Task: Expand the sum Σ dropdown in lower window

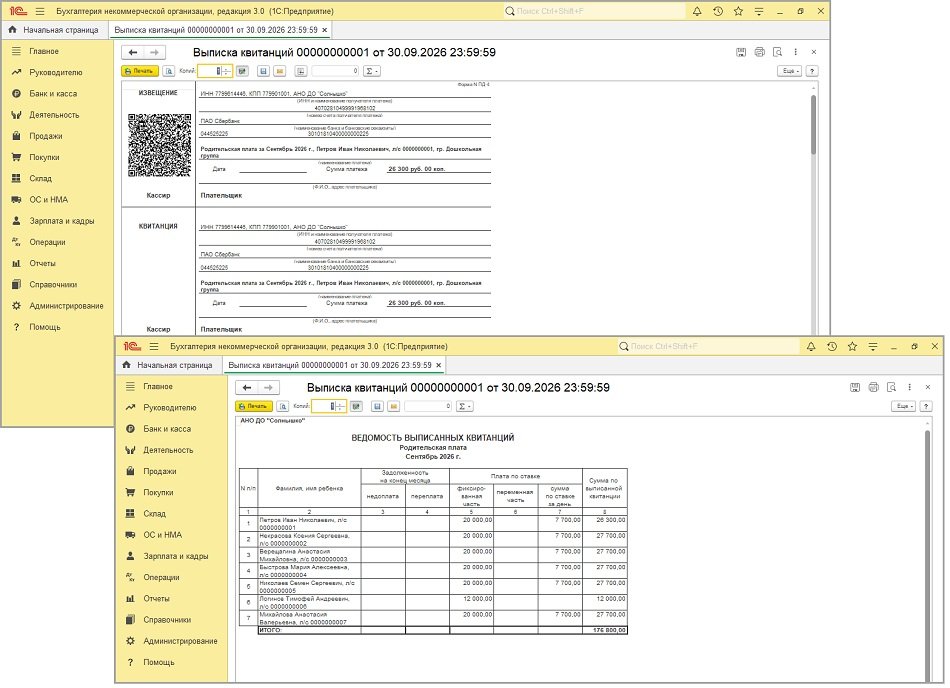Action: (x=464, y=406)
